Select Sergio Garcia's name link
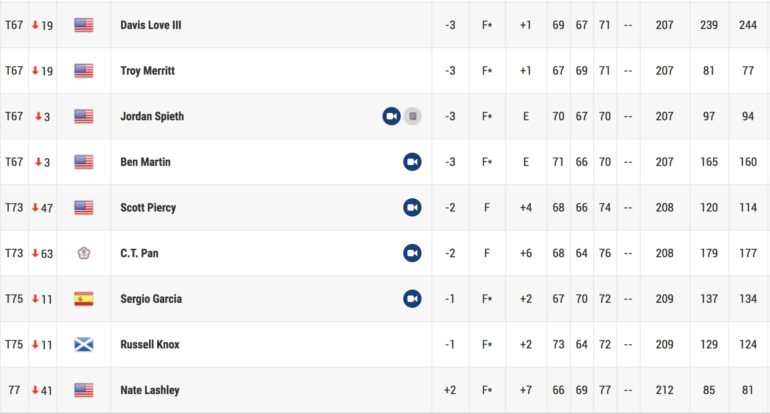The image size is (770, 414). (x=151, y=299)
